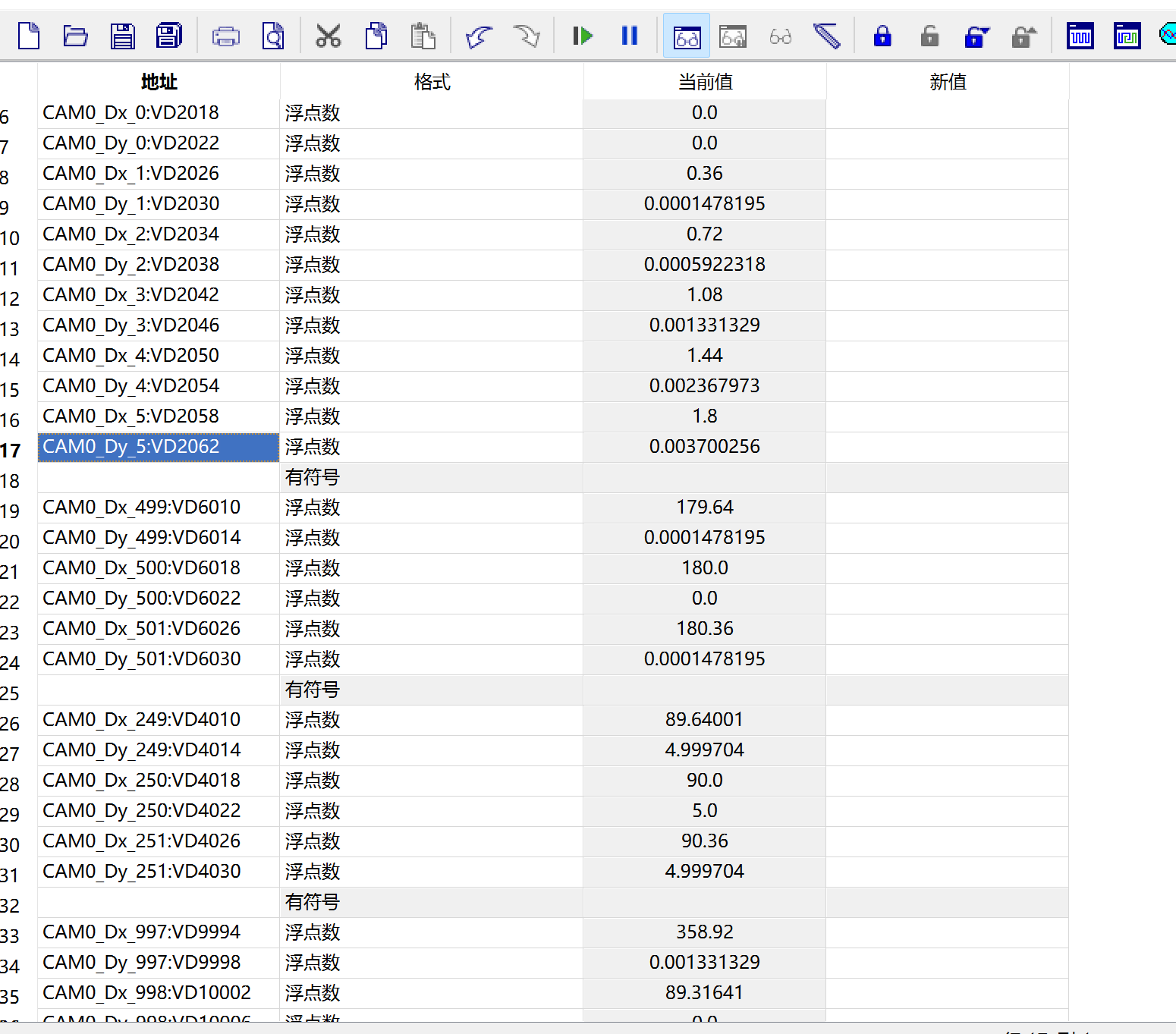Click the Save All stacked floppy icon
The width and height of the screenshot is (1176, 1034).
(168, 36)
